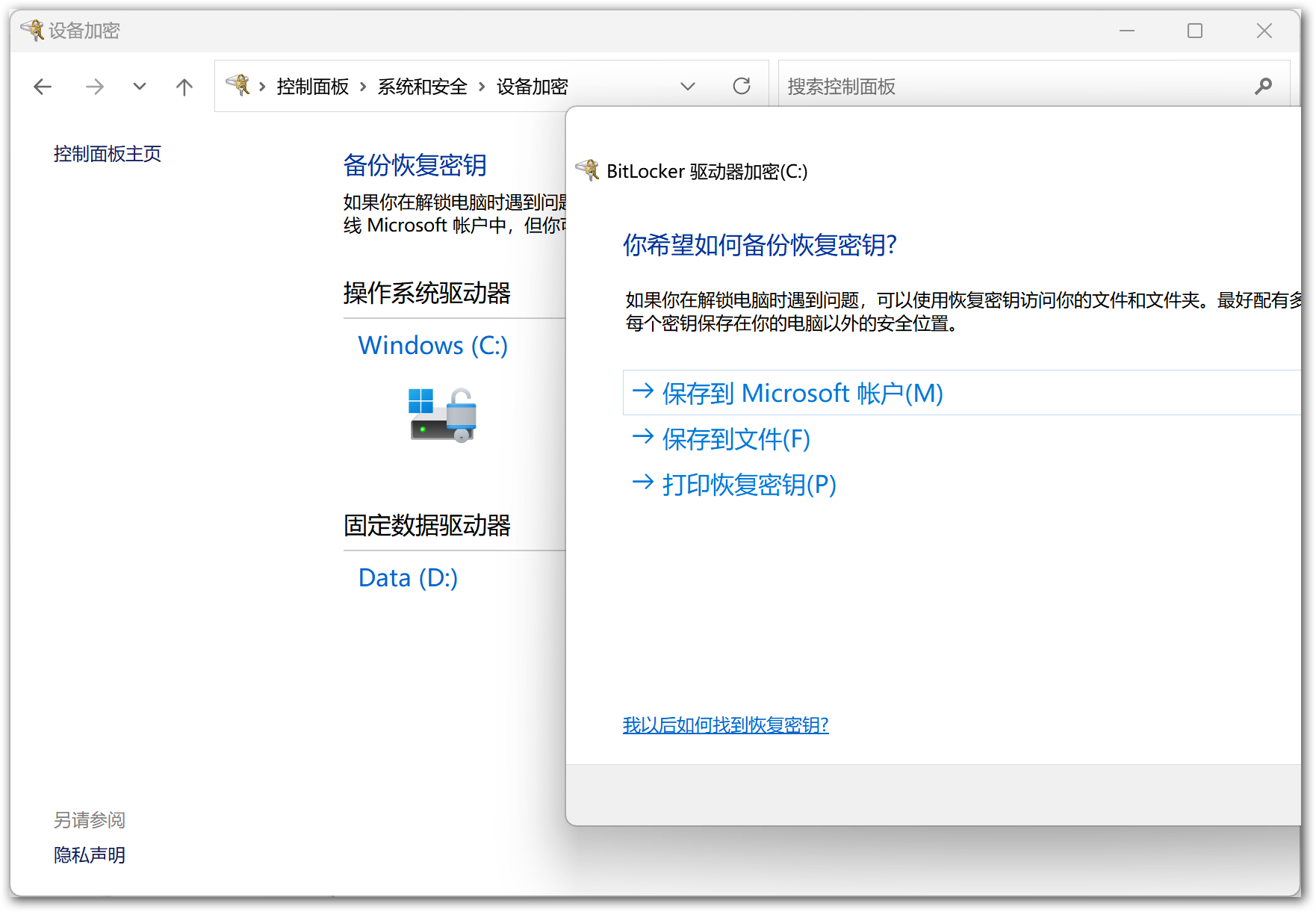Select 系统和安全 in the breadcrumb path

click(422, 87)
